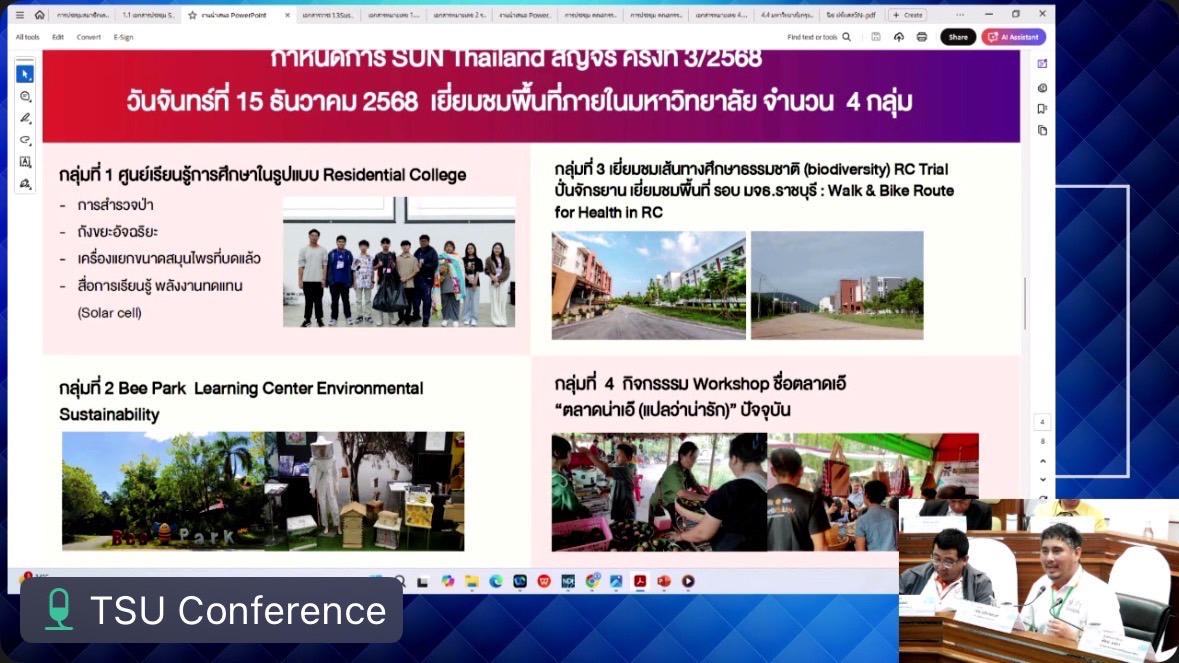Go to previous page with up chevron

[x=1043, y=461]
